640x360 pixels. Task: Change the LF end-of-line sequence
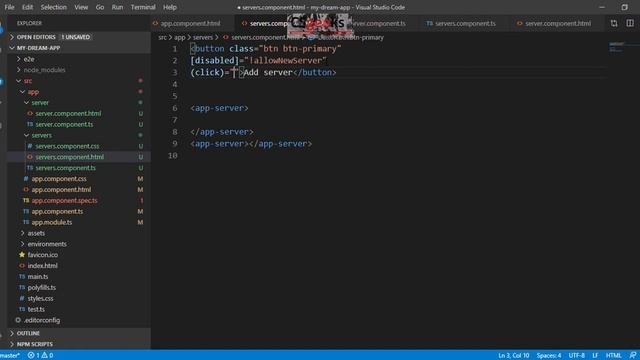tap(595, 356)
